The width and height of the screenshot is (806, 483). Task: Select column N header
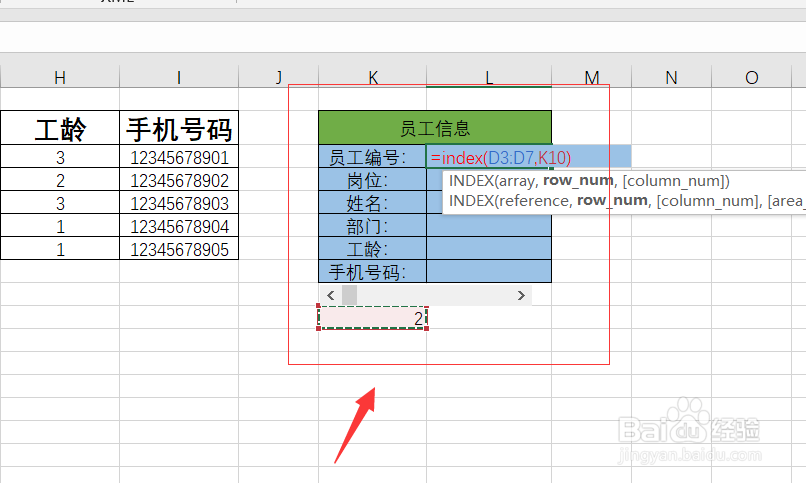click(x=671, y=77)
